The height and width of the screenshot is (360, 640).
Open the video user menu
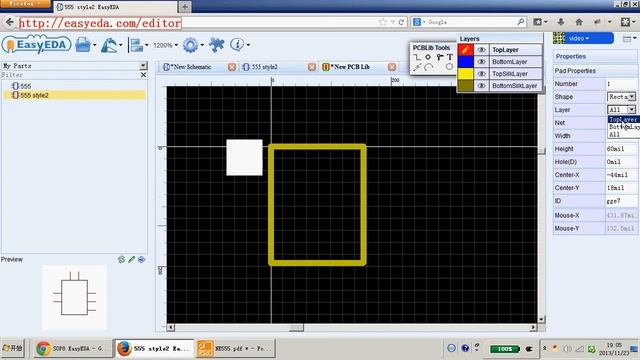click(x=589, y=38)
